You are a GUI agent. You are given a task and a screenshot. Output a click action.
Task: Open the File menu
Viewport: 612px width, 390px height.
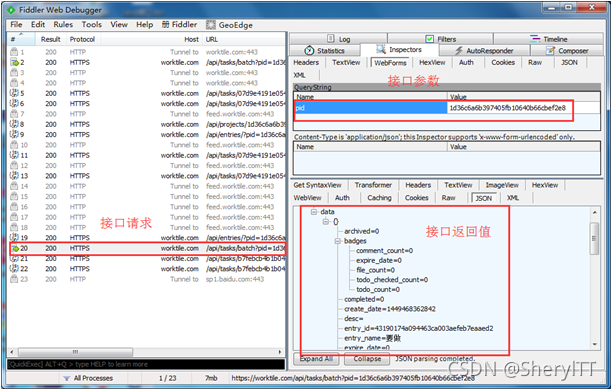point(16,25)
